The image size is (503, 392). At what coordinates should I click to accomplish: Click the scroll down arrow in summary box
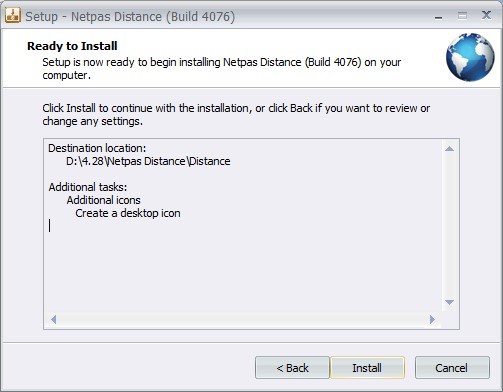pyautogui.click(x=449, y=302)
